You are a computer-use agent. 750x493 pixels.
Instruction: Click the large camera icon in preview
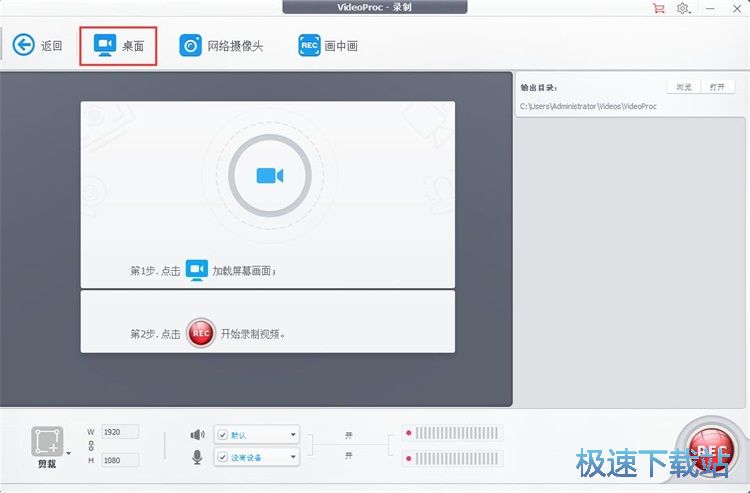pyautogui.click(x=269, y=176)
